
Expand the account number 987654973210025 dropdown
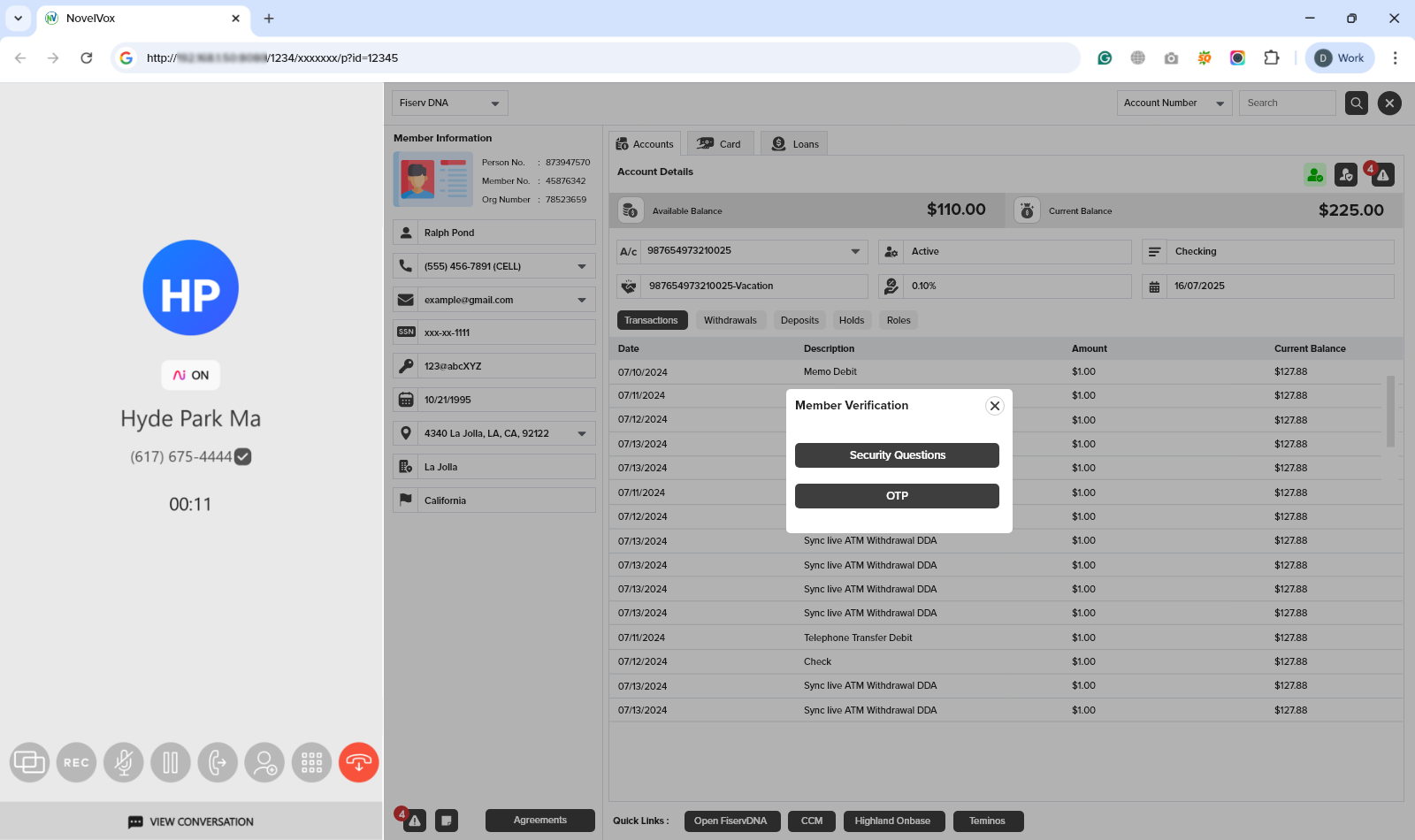point(855,251)
